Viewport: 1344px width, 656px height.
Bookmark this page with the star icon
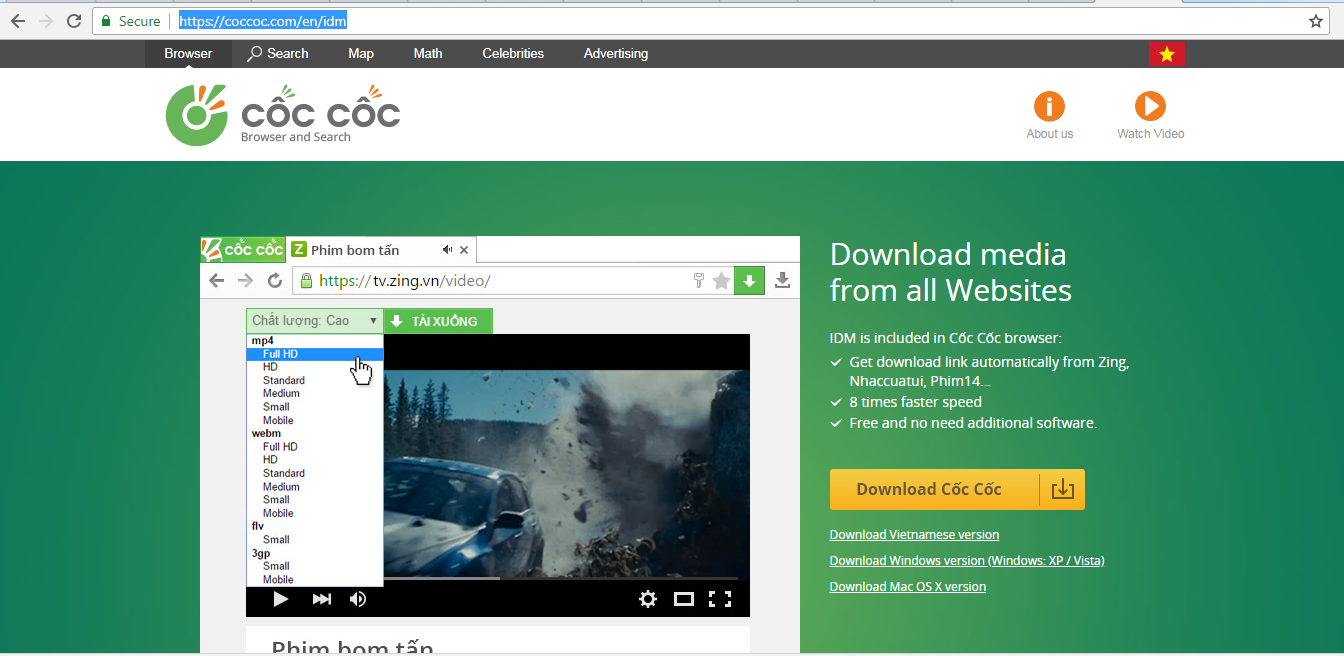point(1316,21)
